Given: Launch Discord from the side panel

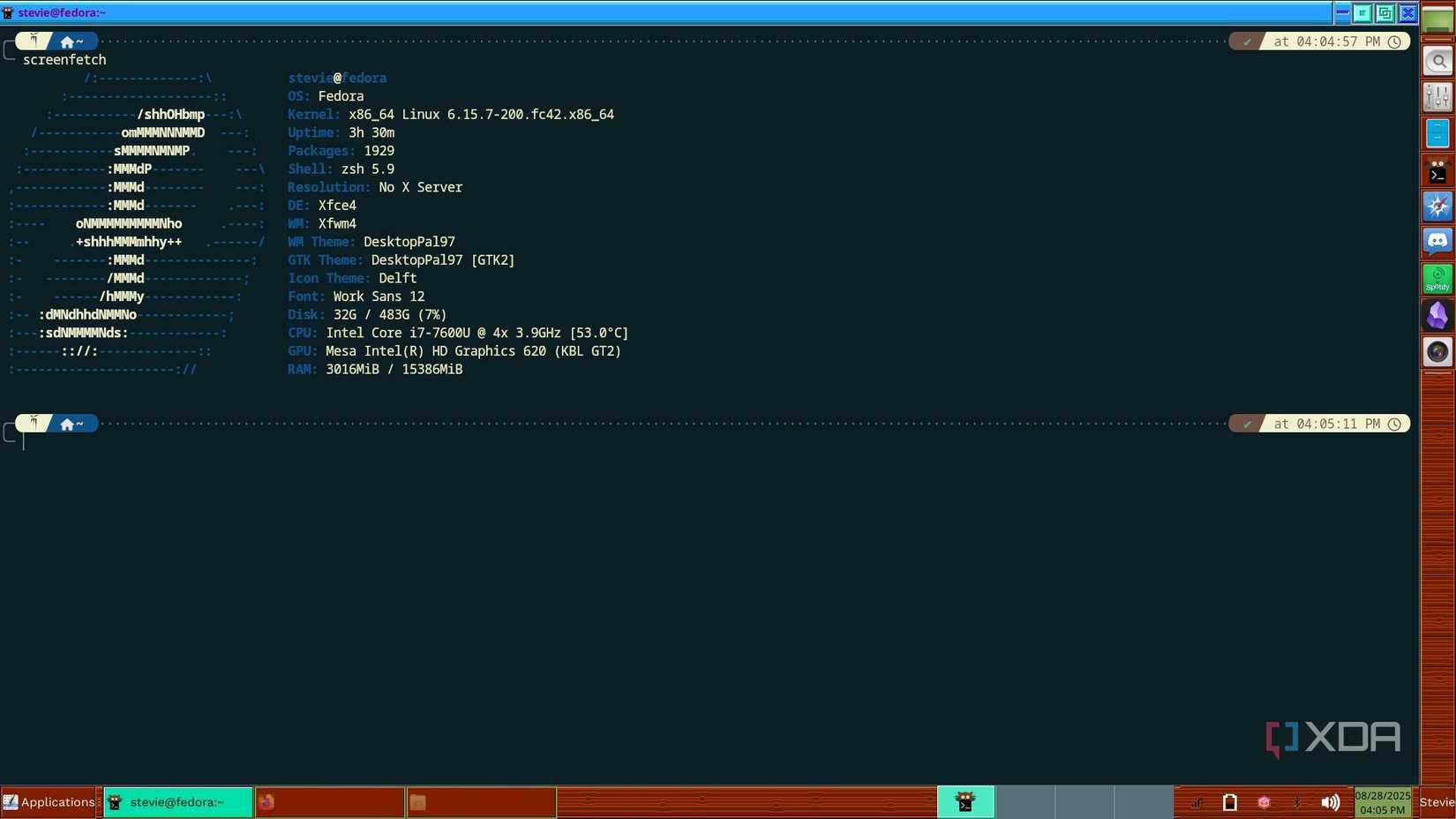Looking at the screenshot, I should pyautogui.click(x=1437, y=242).
